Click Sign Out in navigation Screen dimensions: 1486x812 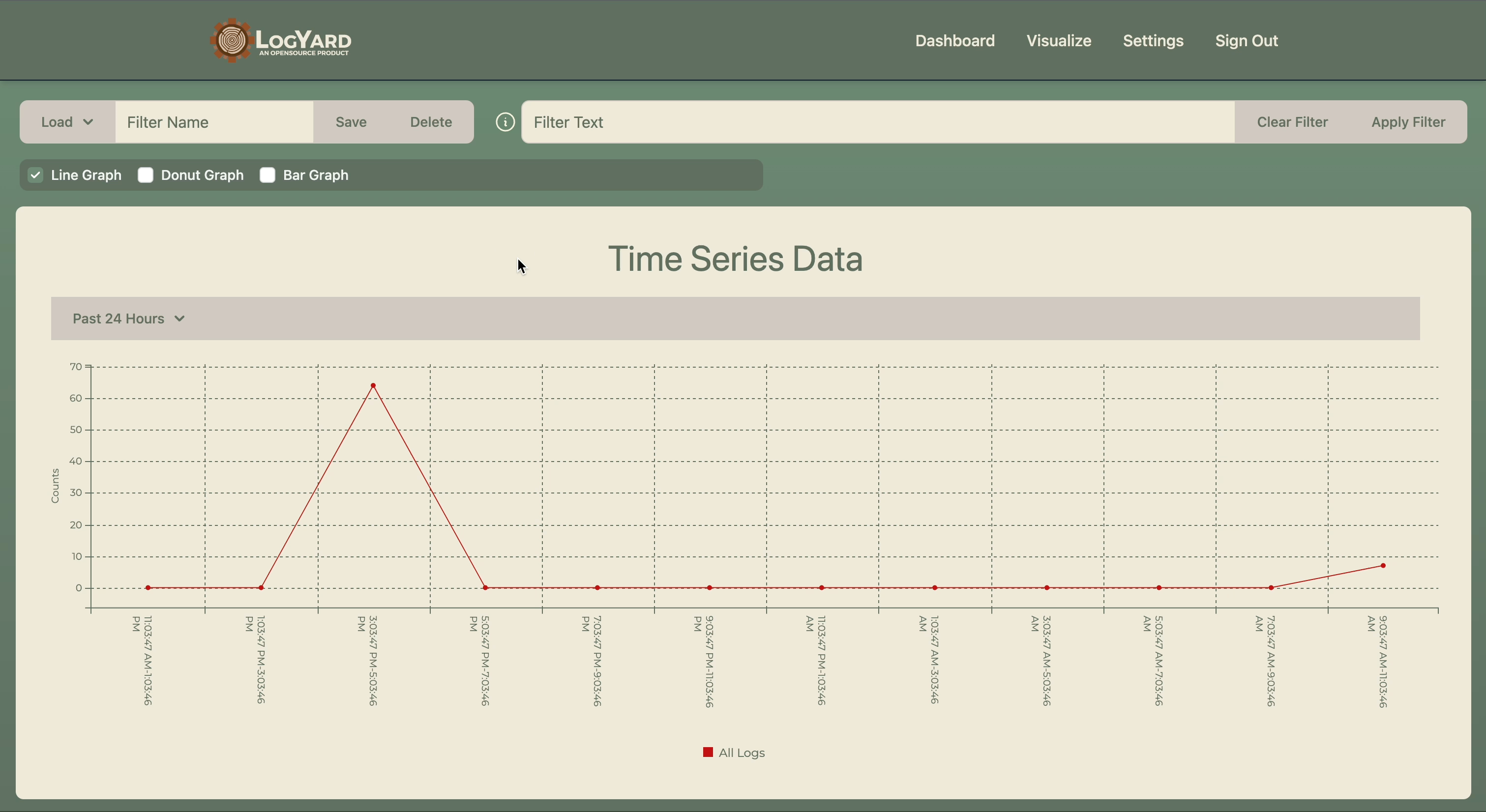click(1246, 41)
